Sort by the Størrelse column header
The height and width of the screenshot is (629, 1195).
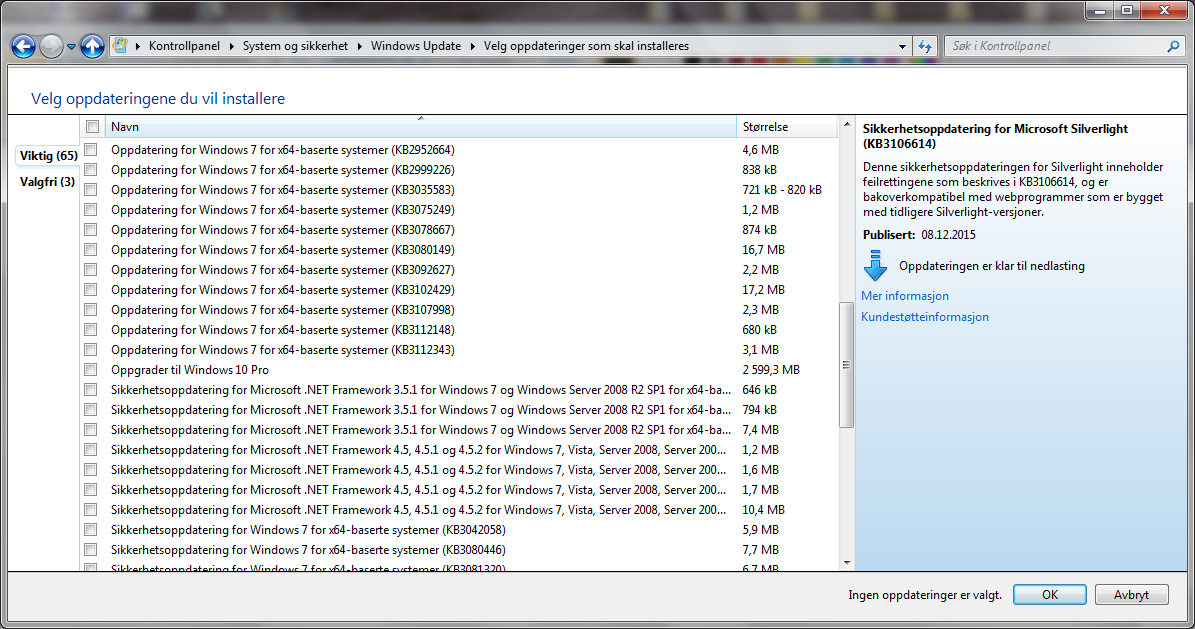pyautogui.click(x=787, y=127)
